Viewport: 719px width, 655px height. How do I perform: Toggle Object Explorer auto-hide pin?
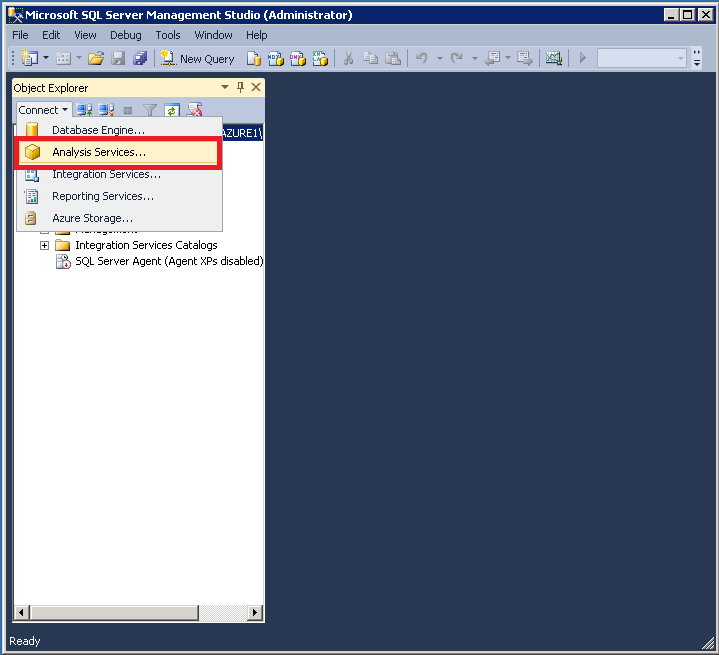coord(241,87)
